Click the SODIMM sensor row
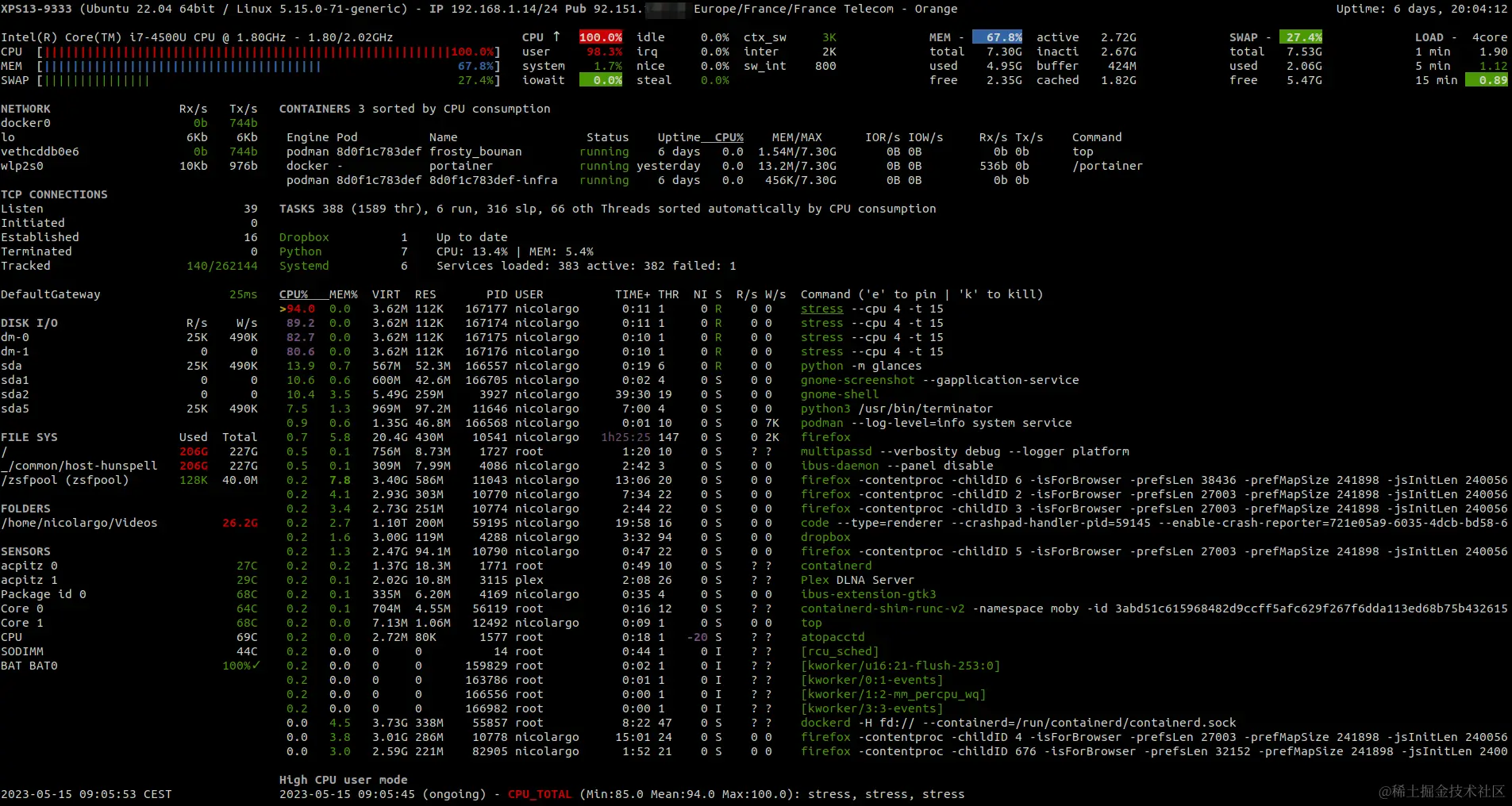Viewport: 1512px width, 806px height. tap(129, 651)
